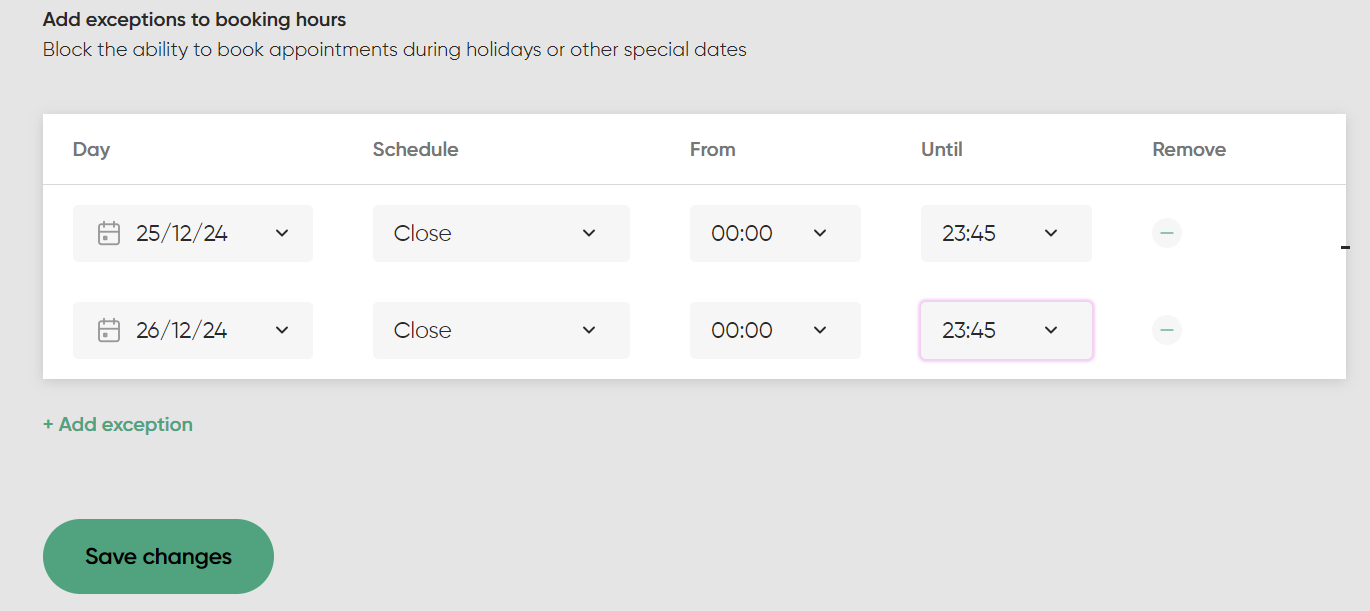The width and height of the screenshot is (1370, 611).
Task: Expand the 25/12/24 day dropdown chevron
Action: [282, 233]
